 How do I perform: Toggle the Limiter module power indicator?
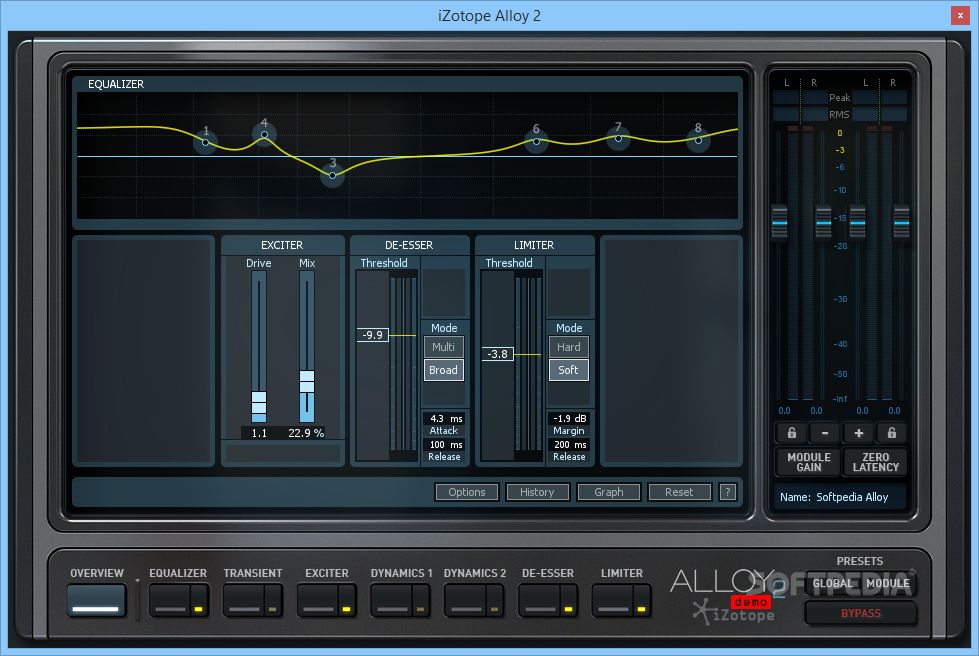(x=641, y=601)
